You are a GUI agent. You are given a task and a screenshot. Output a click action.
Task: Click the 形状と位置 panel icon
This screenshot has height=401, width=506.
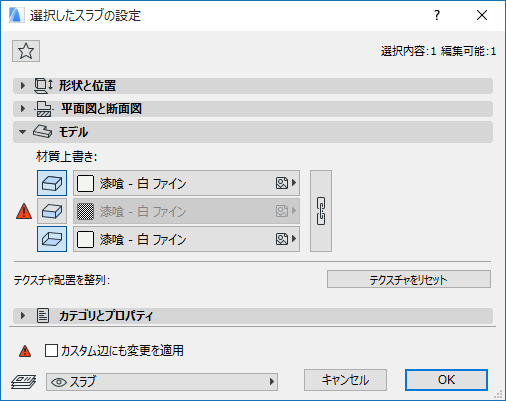pyautogui.click(x=43, y=86)
